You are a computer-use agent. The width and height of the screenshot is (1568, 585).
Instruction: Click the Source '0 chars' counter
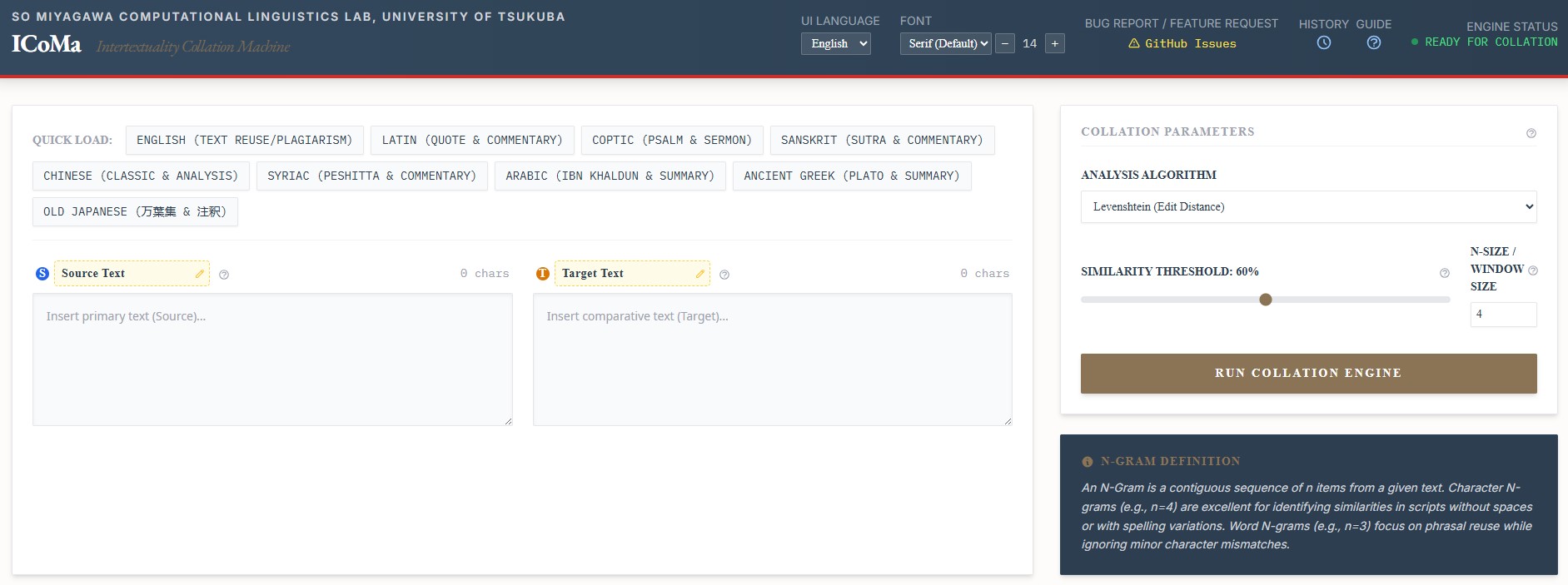[x=485, y=273]
